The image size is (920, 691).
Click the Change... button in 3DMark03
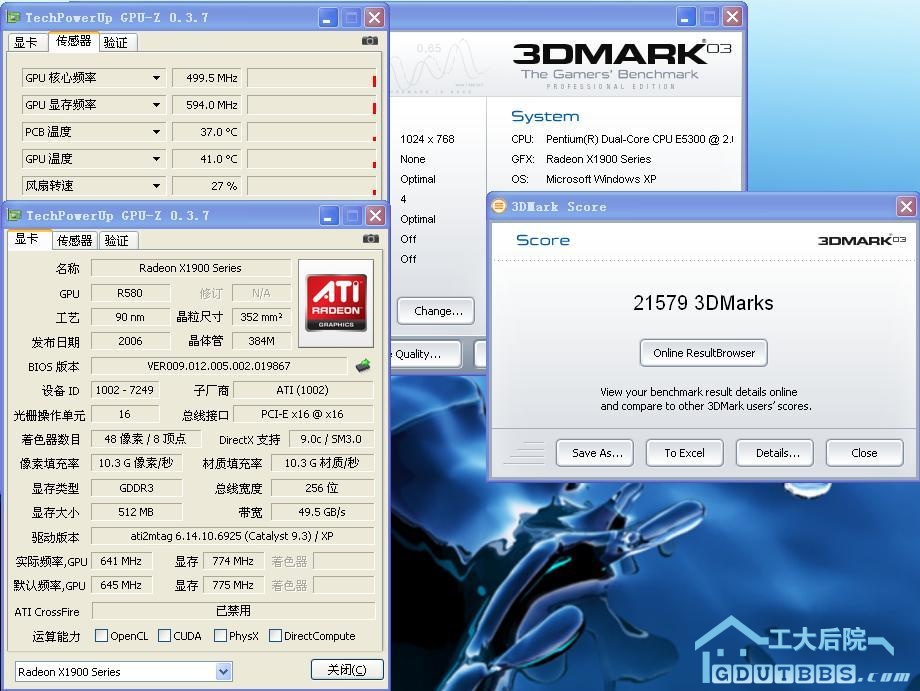click(436, 311)
